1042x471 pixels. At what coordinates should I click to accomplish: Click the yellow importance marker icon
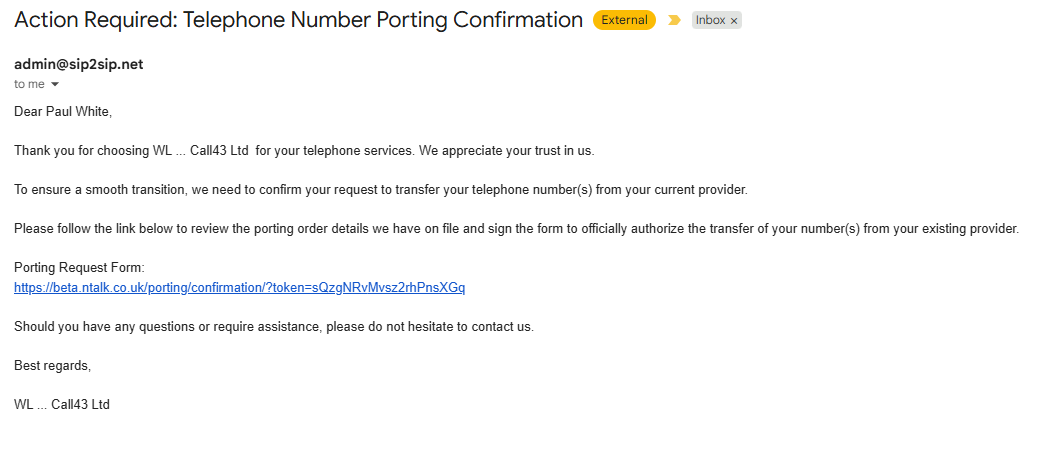click(674, 20)
